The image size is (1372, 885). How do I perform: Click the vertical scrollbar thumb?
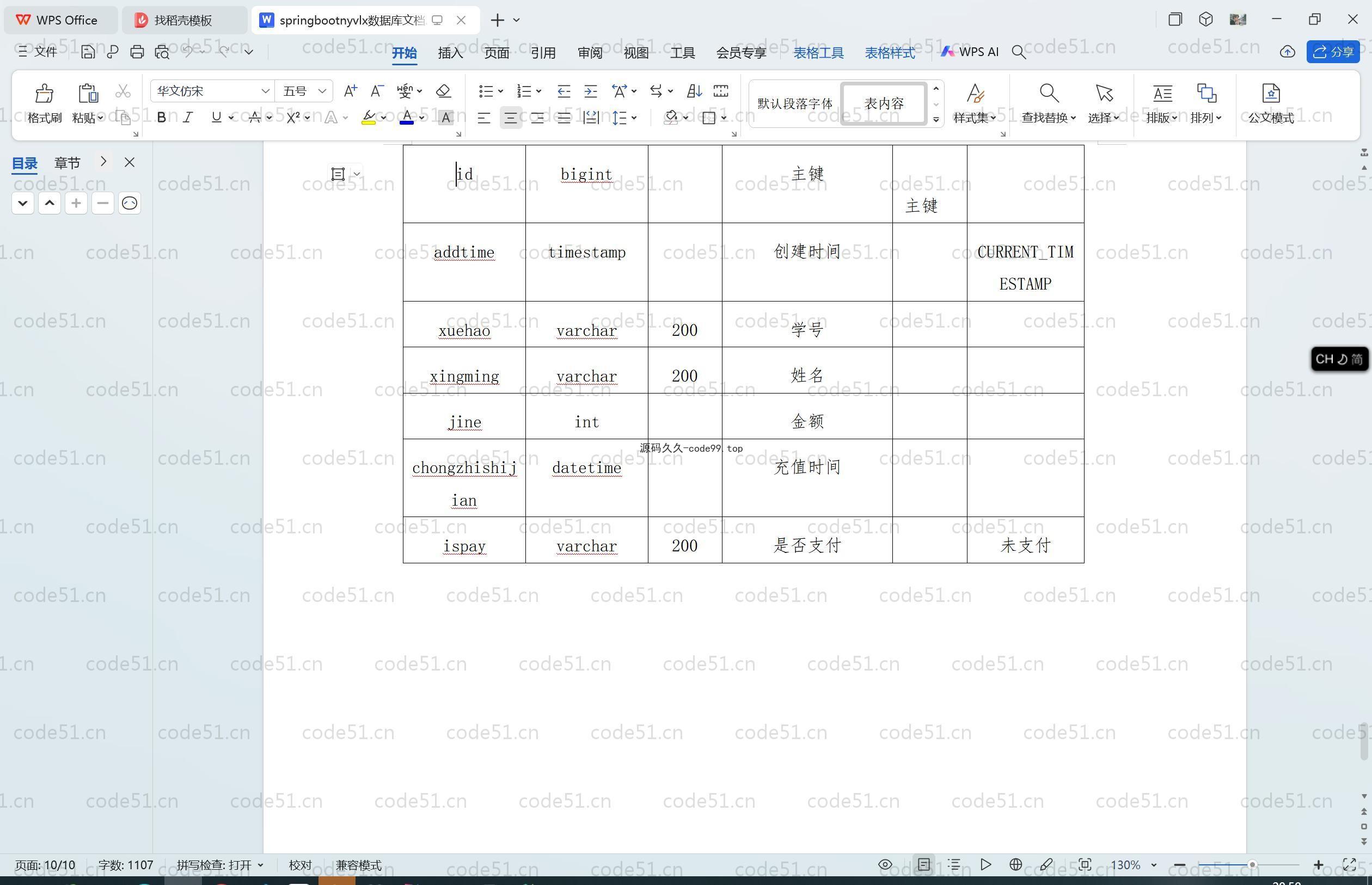1364,741
